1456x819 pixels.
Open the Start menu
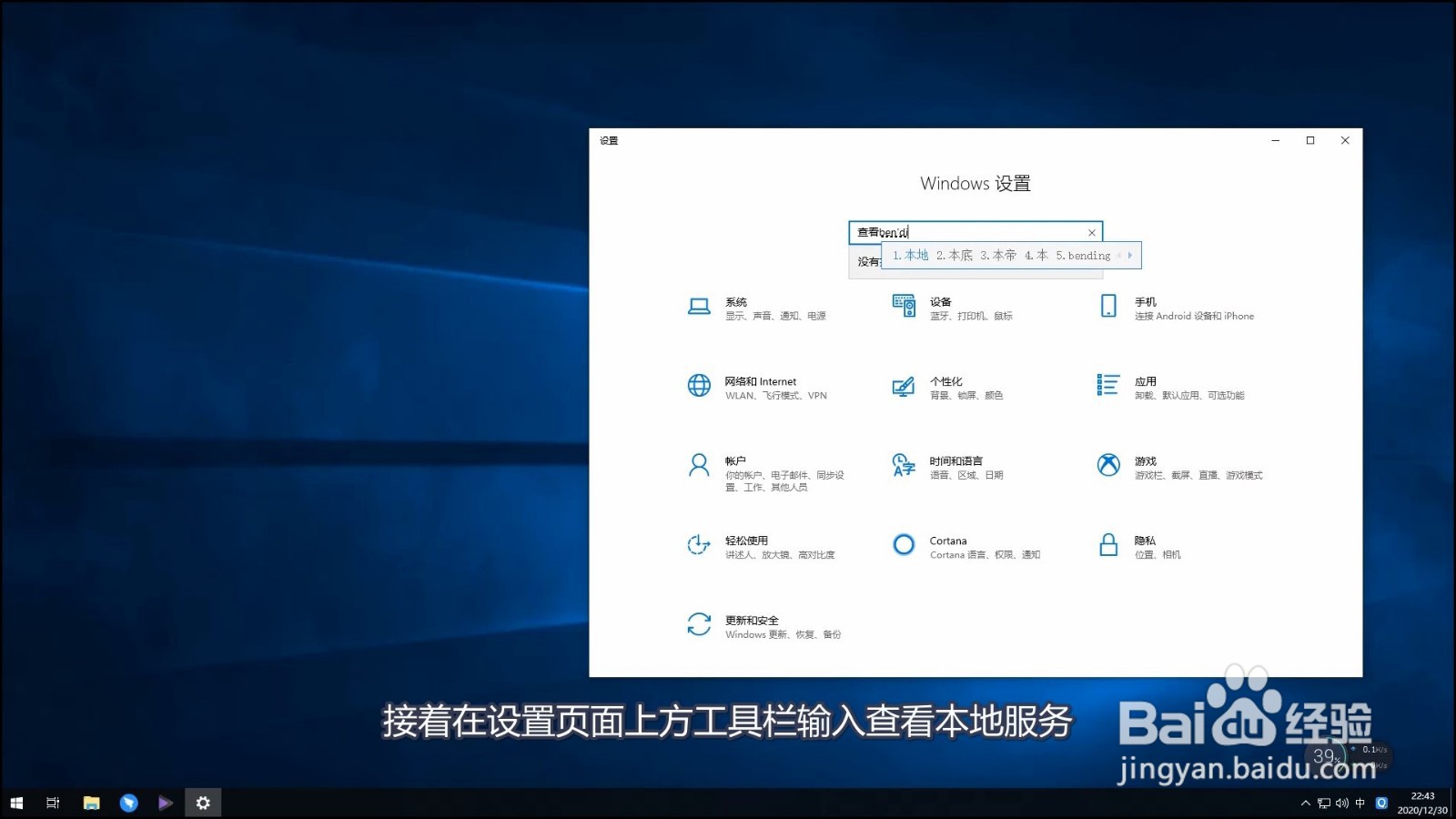click(x=15, y=803)
